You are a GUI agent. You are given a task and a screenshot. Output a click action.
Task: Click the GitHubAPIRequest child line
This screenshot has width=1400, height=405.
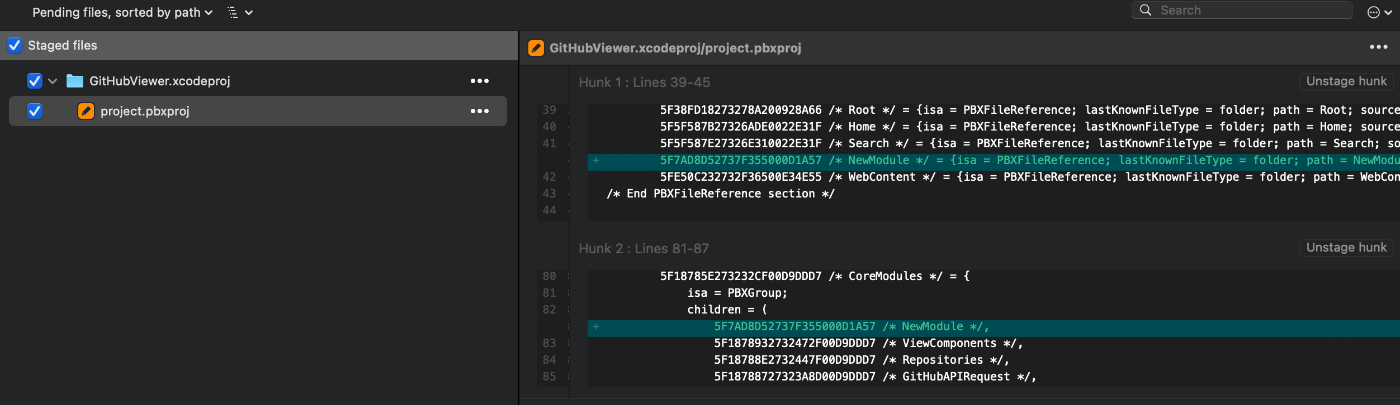pyautogui.click(x=875, y=377)
